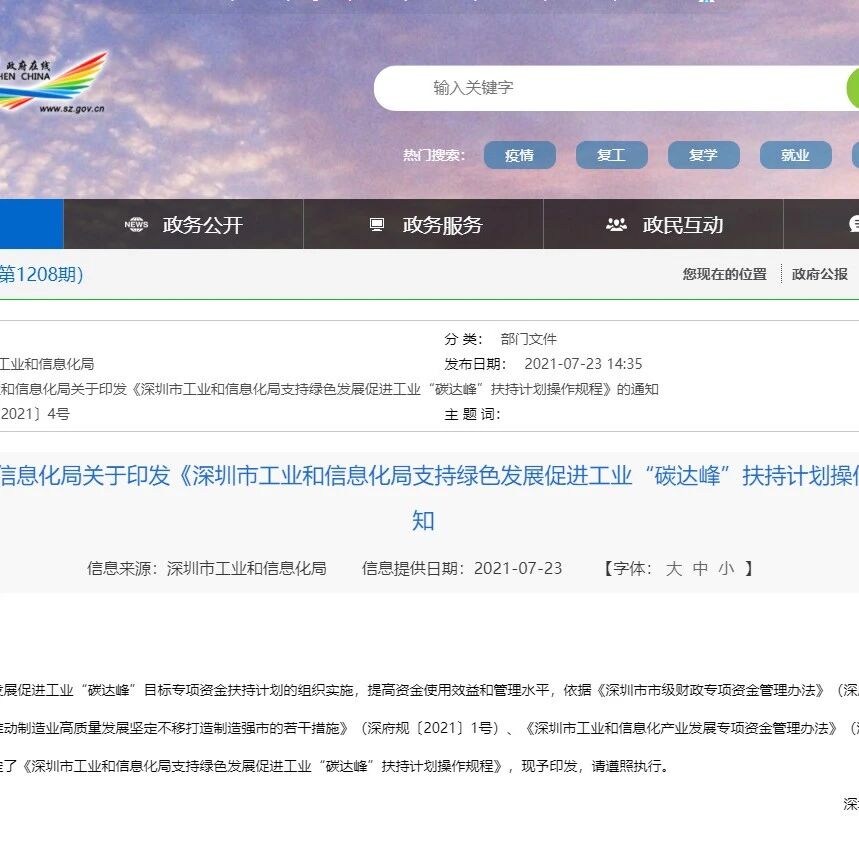The height and width of the screenshot is (856, 859).
Task: Click the NEWS globe icon
Action: coord(136,225)
